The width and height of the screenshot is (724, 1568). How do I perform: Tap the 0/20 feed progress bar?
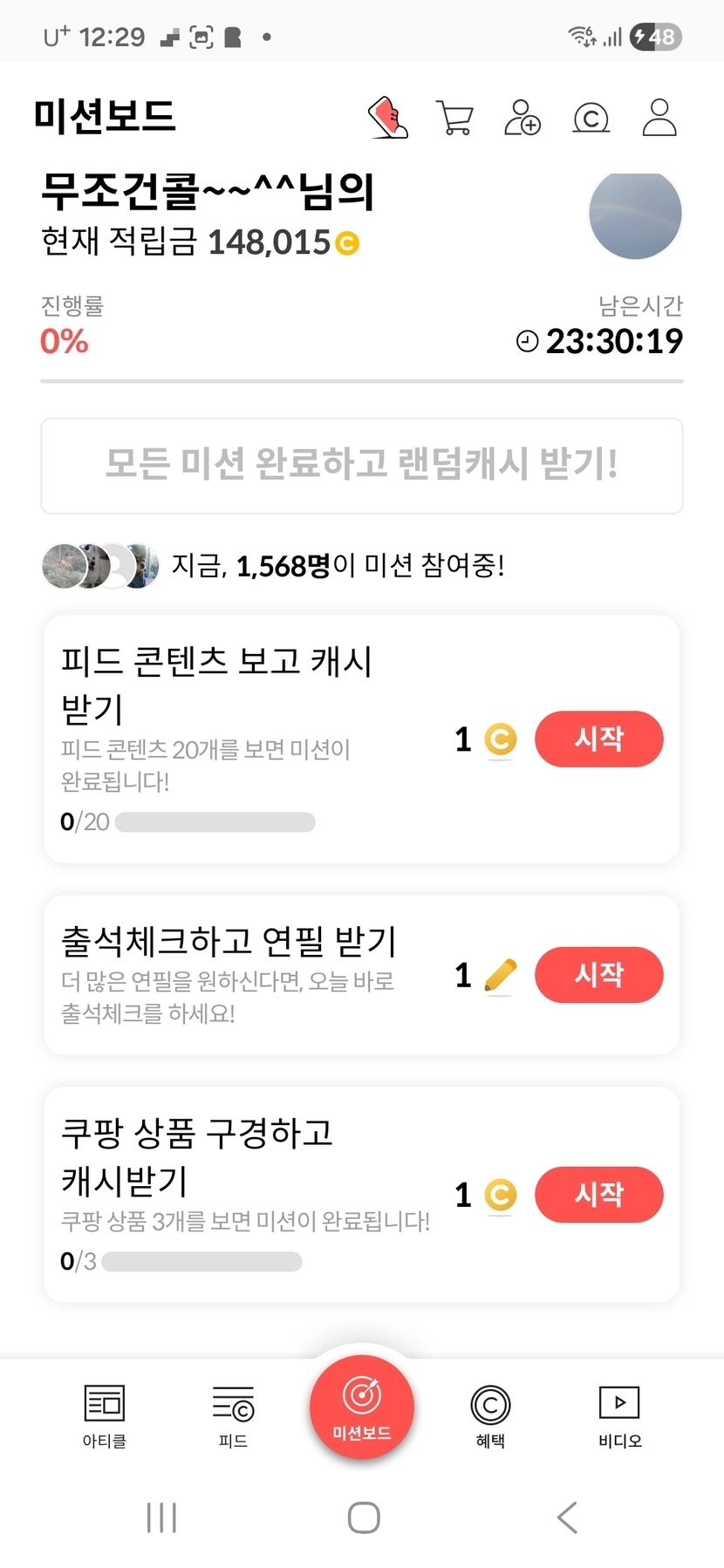click(x=215, y=822)
